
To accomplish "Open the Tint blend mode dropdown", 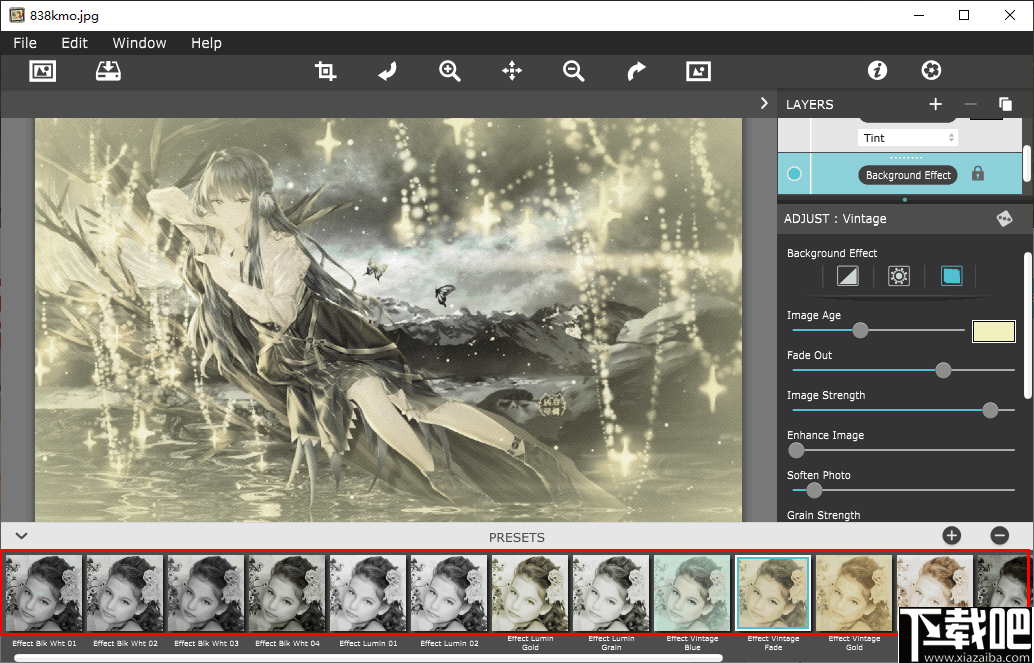I will [907, 138].
